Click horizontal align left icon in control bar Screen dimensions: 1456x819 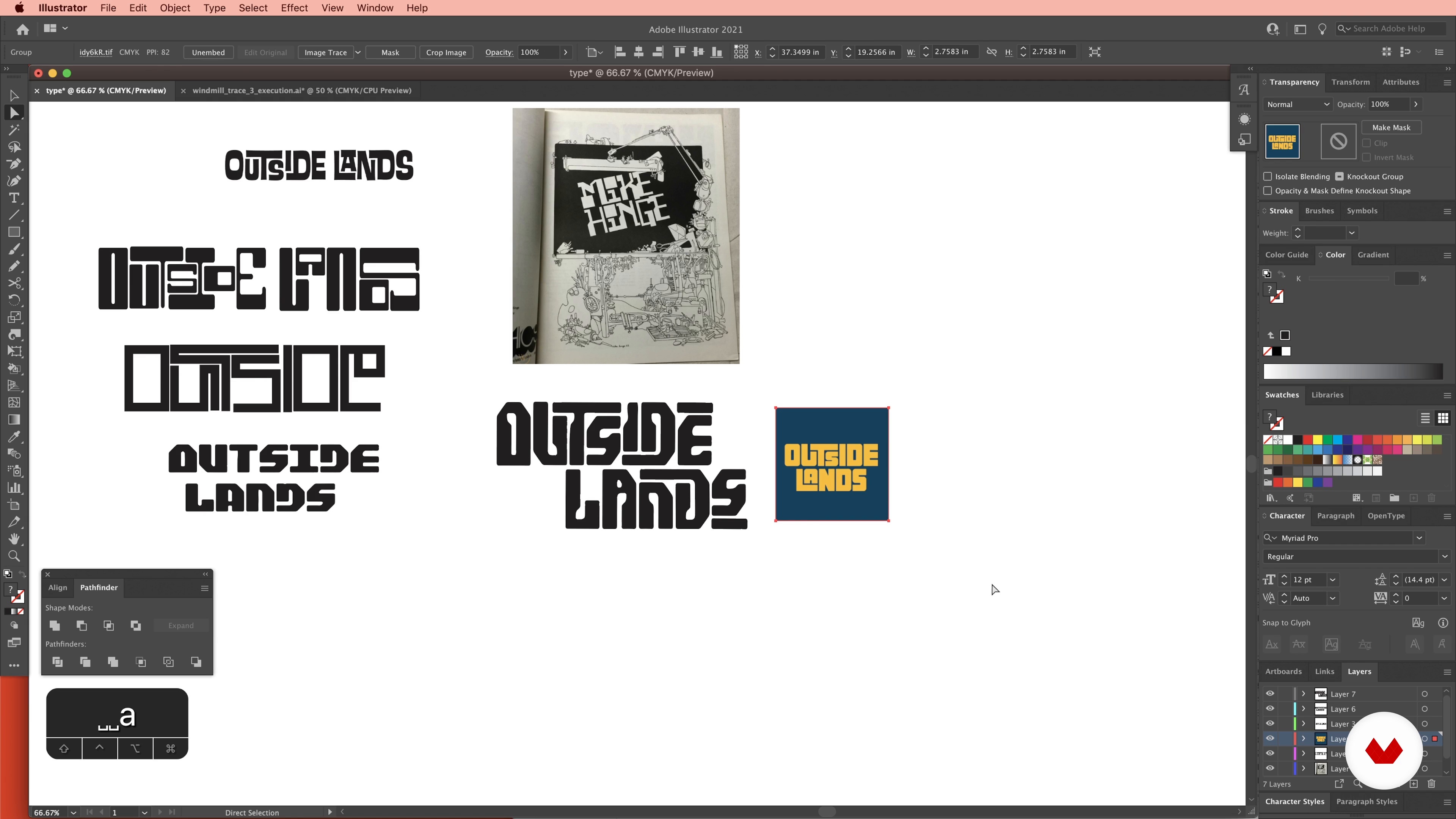620,52
